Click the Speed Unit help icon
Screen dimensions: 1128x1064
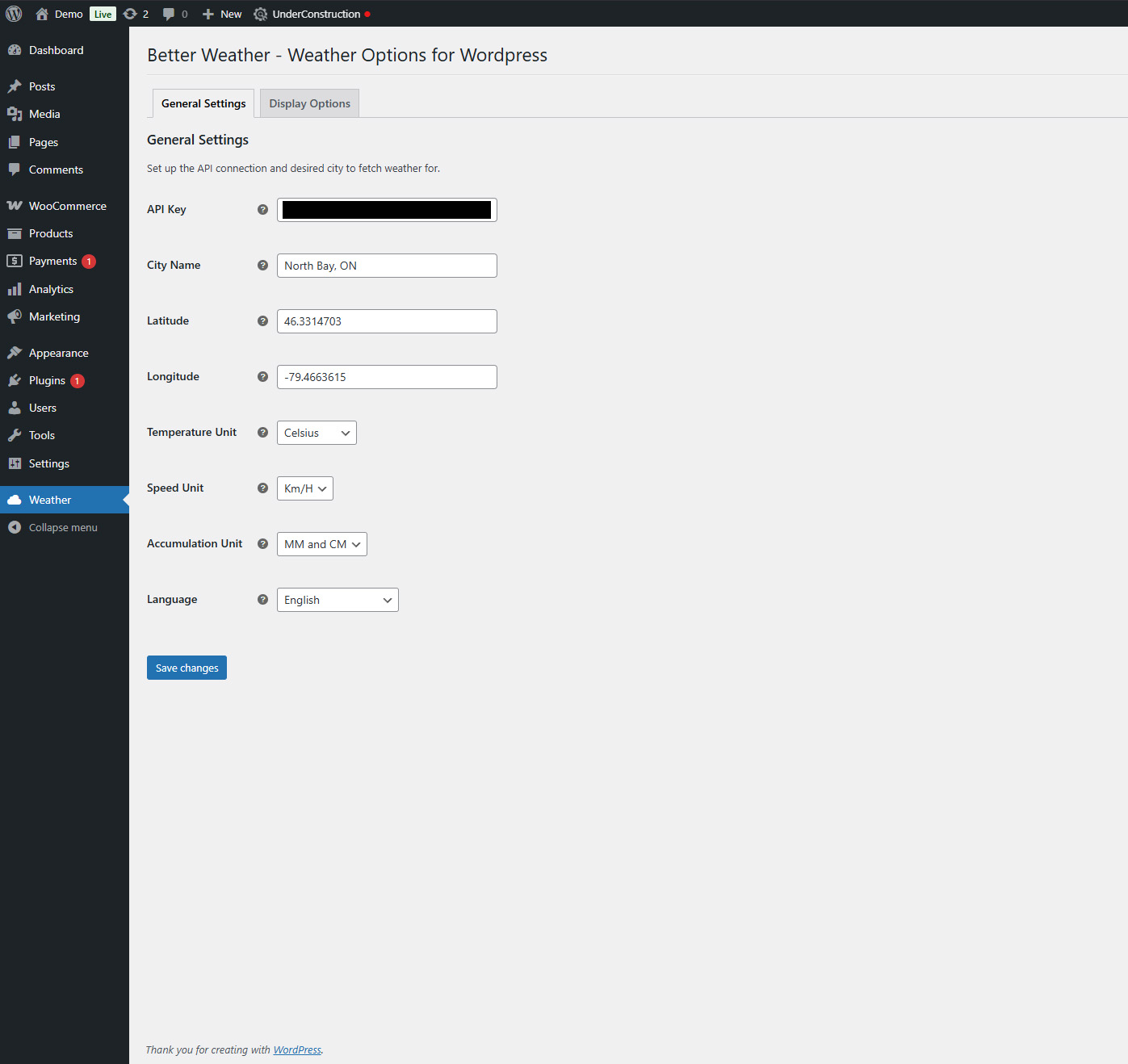(262, 488)
